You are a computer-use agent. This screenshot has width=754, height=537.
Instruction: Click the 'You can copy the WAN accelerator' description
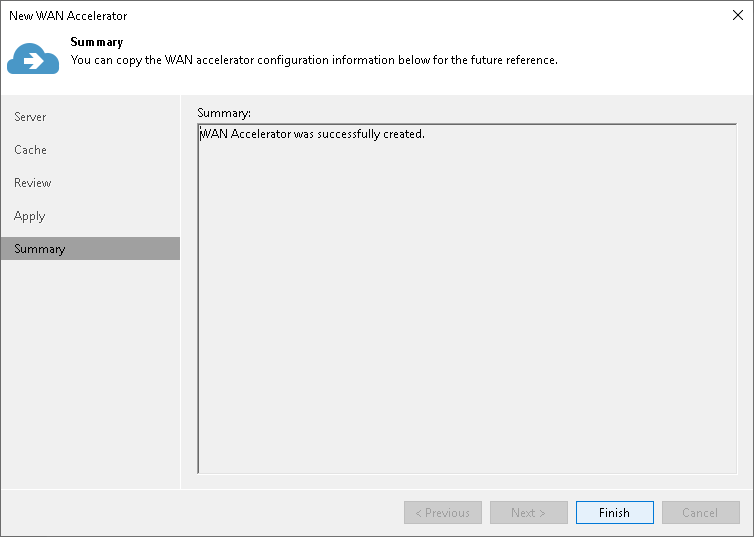314,60
